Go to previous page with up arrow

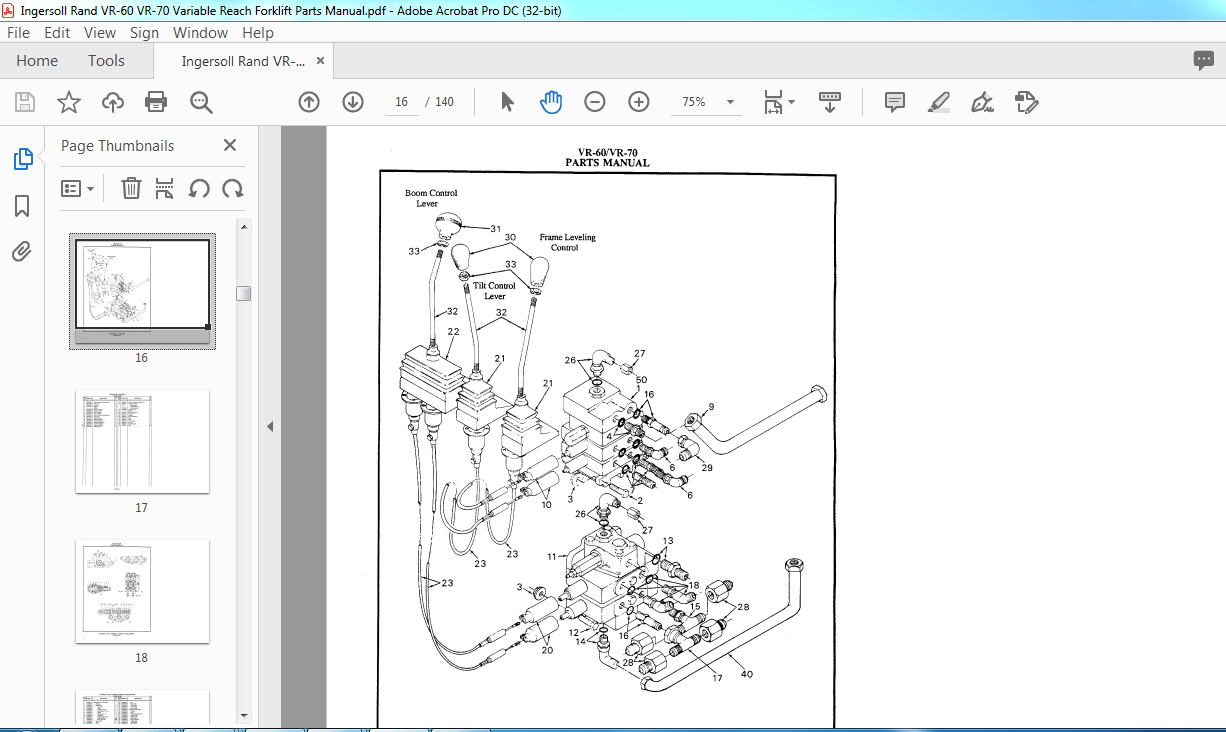pyautogui.click(x=309, y=102)
